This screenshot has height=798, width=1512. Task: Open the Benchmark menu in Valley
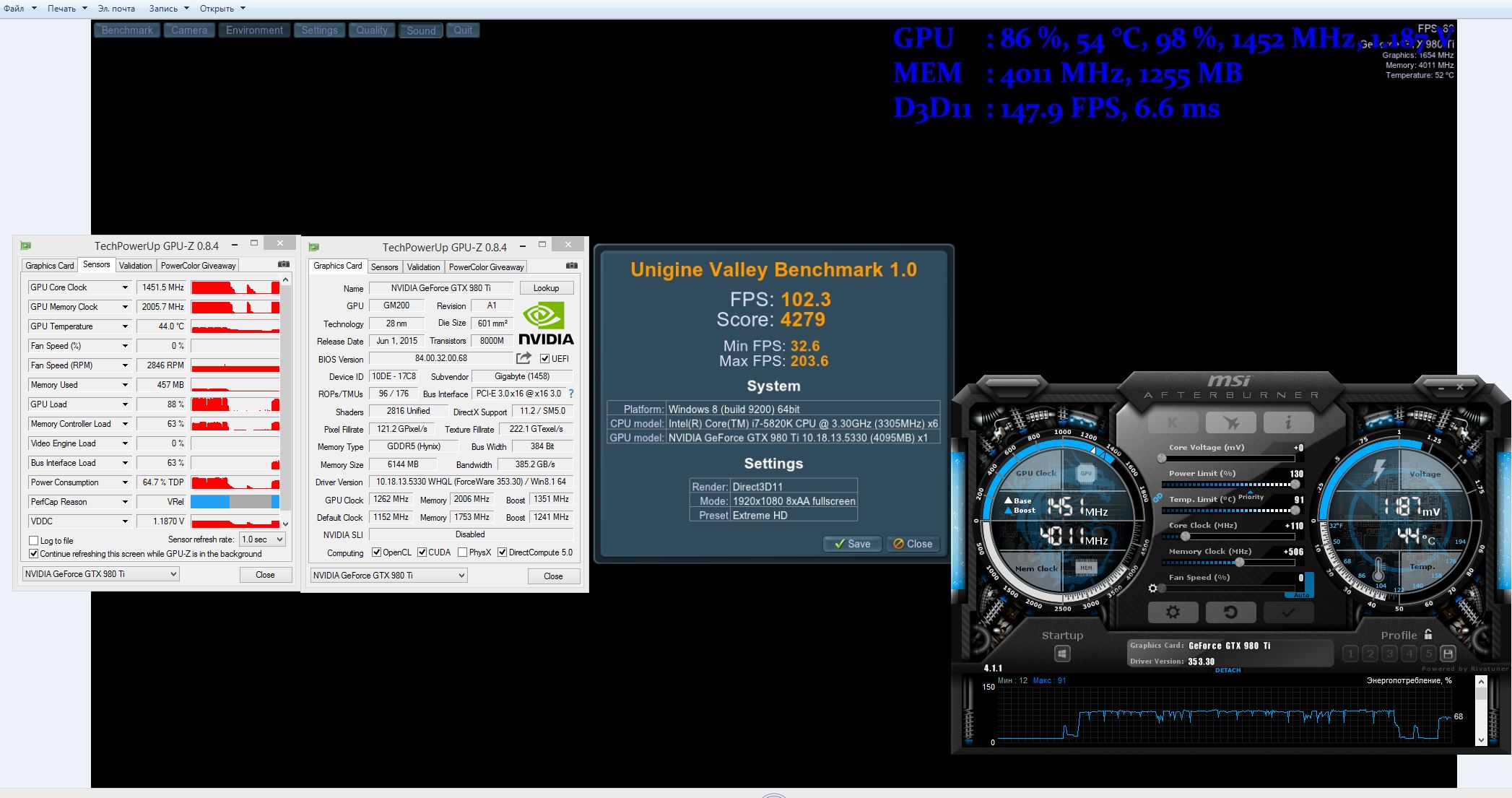(127, 30)
